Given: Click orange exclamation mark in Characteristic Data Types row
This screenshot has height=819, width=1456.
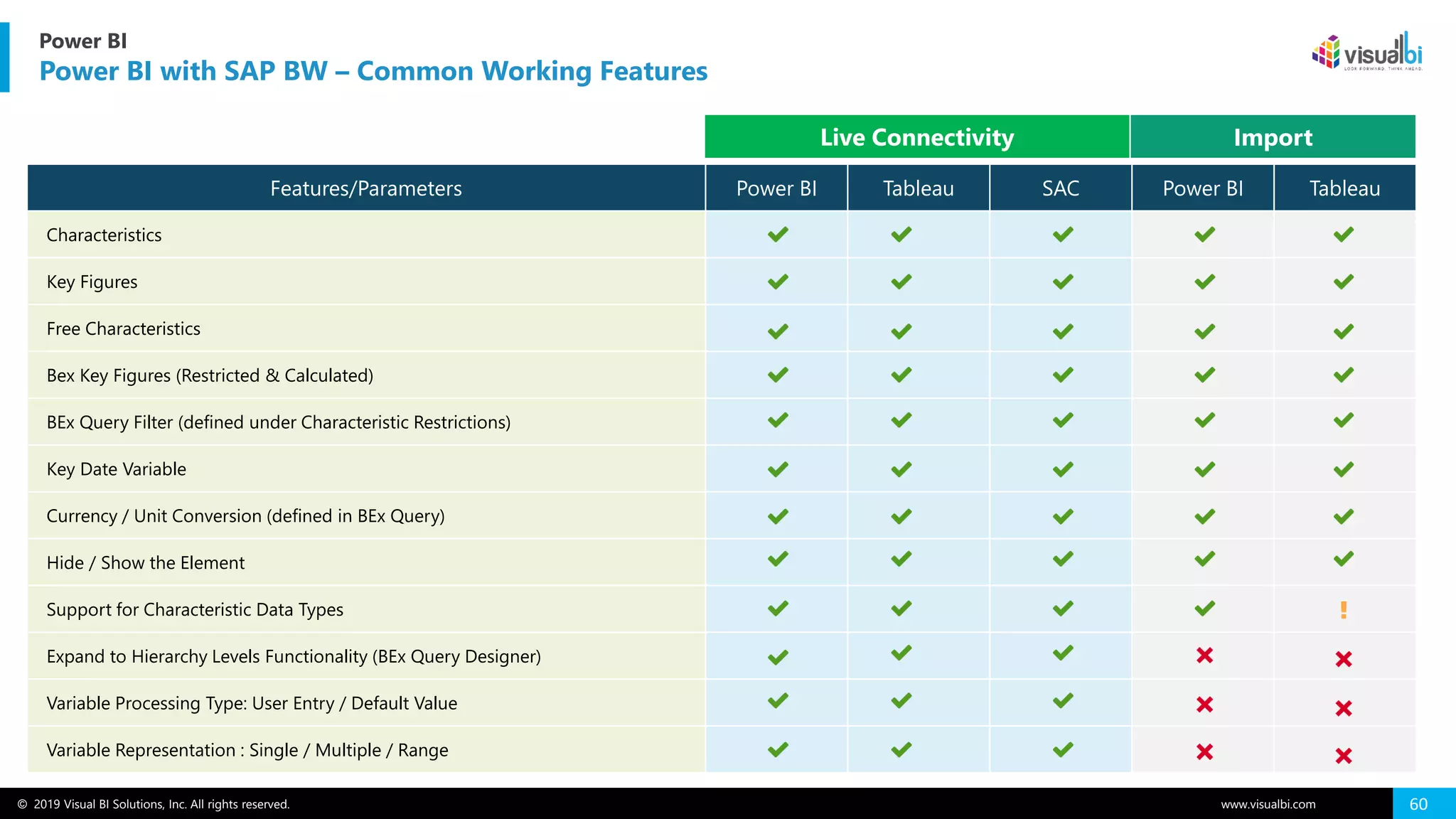Looking at the screenshot, I should pos(1344,610).
